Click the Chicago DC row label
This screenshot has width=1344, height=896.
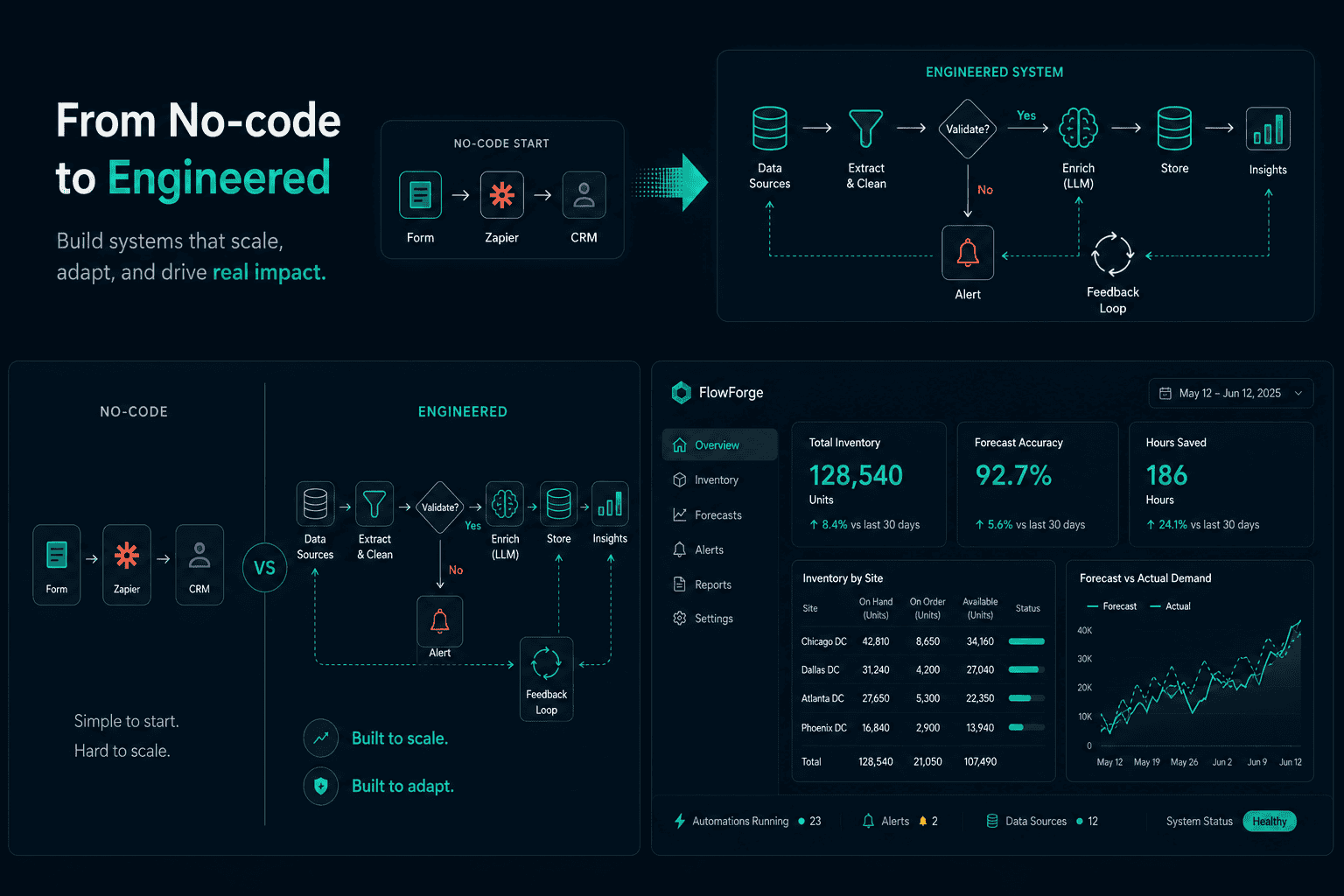coord(823,641)
